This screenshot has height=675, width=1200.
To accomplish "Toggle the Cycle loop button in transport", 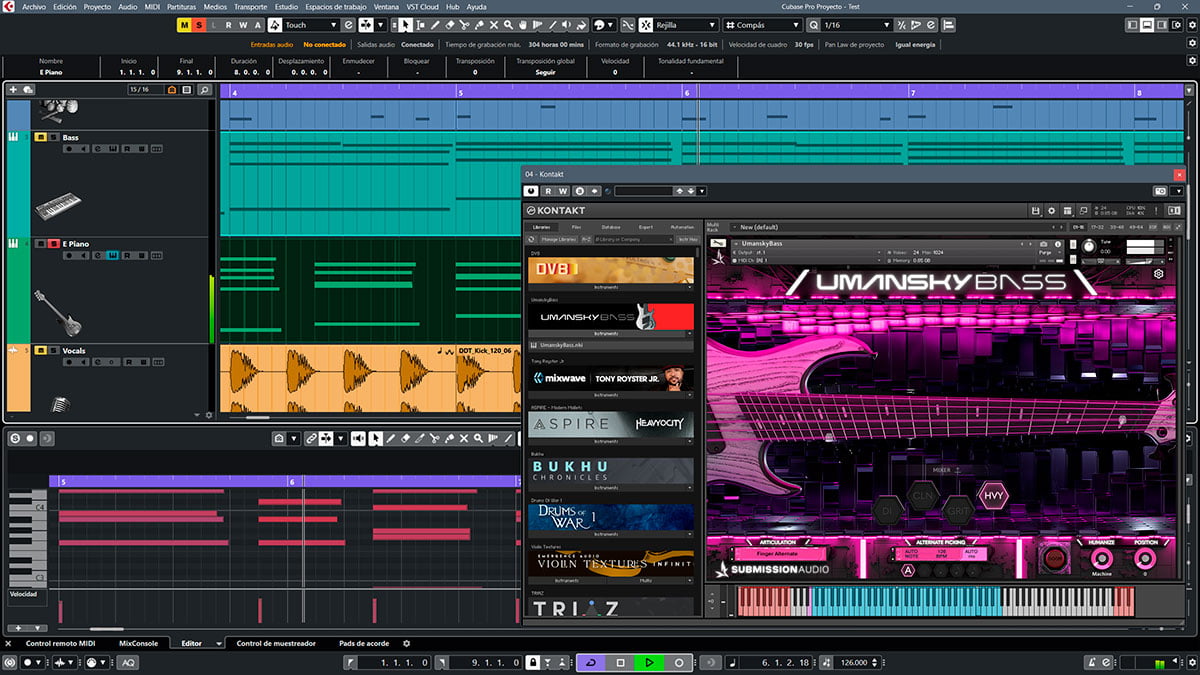I will (591, 662).
